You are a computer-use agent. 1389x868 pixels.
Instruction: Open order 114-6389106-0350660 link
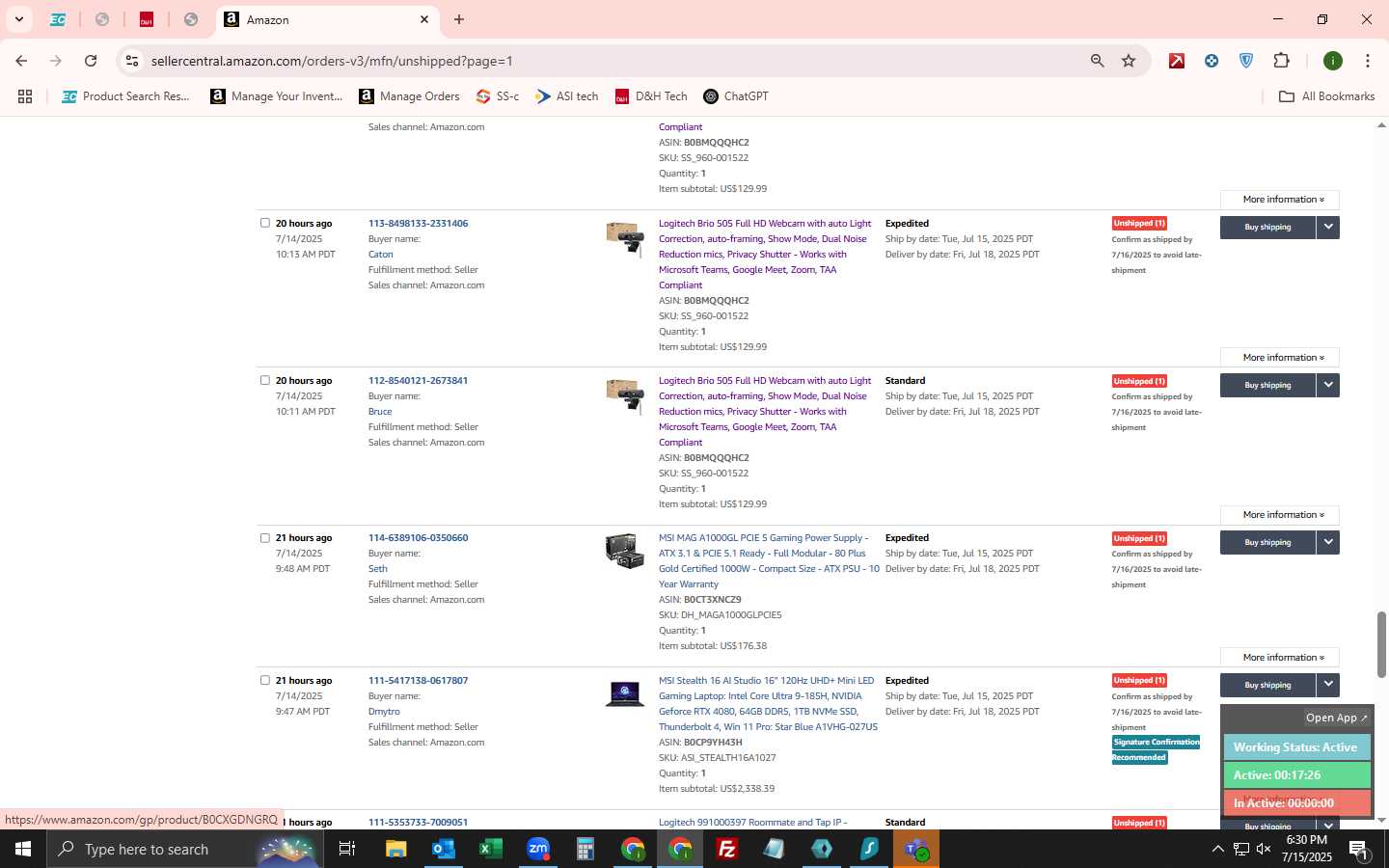[x=418, y=538]
